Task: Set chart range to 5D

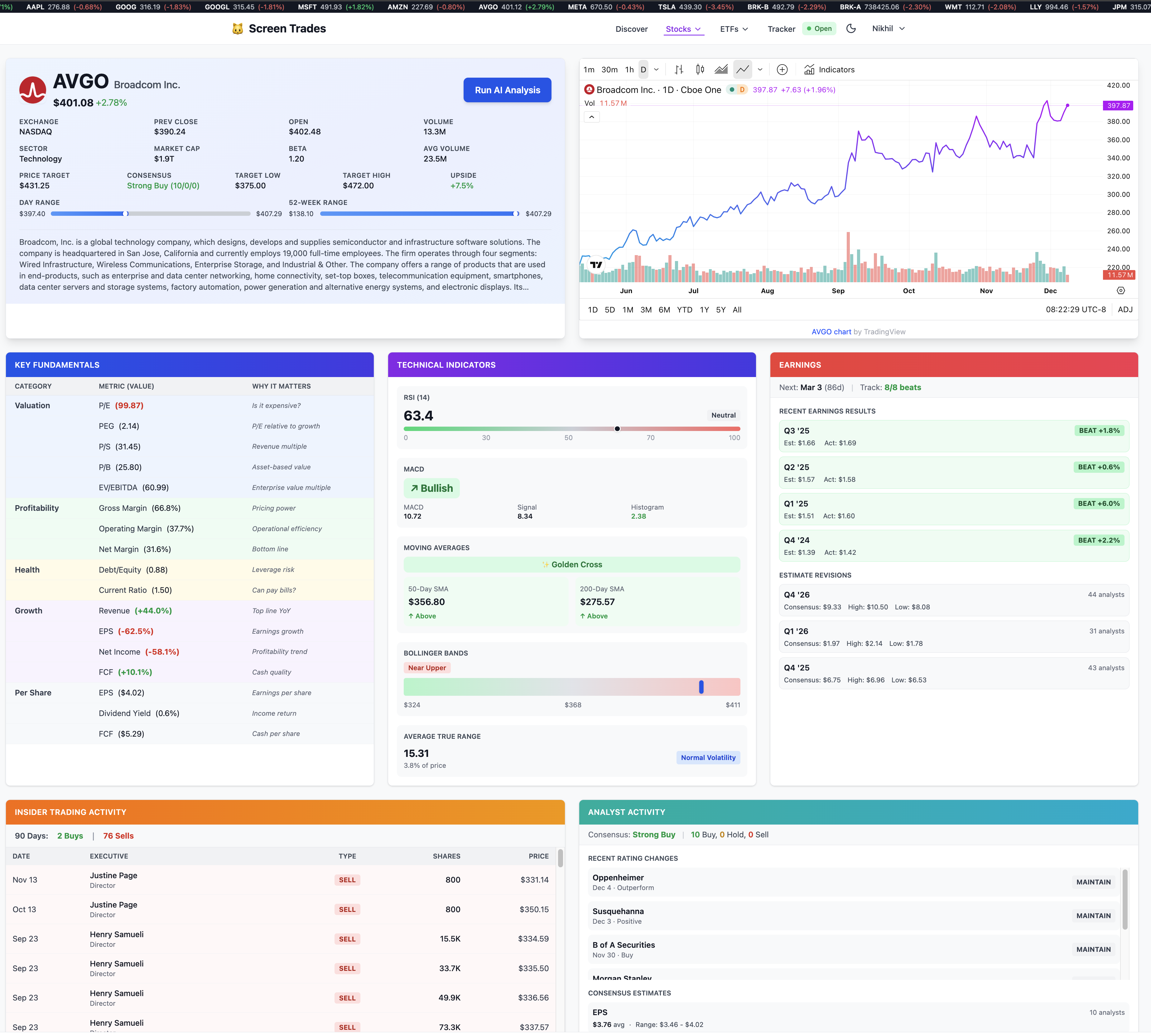Action: coord(610,310)
